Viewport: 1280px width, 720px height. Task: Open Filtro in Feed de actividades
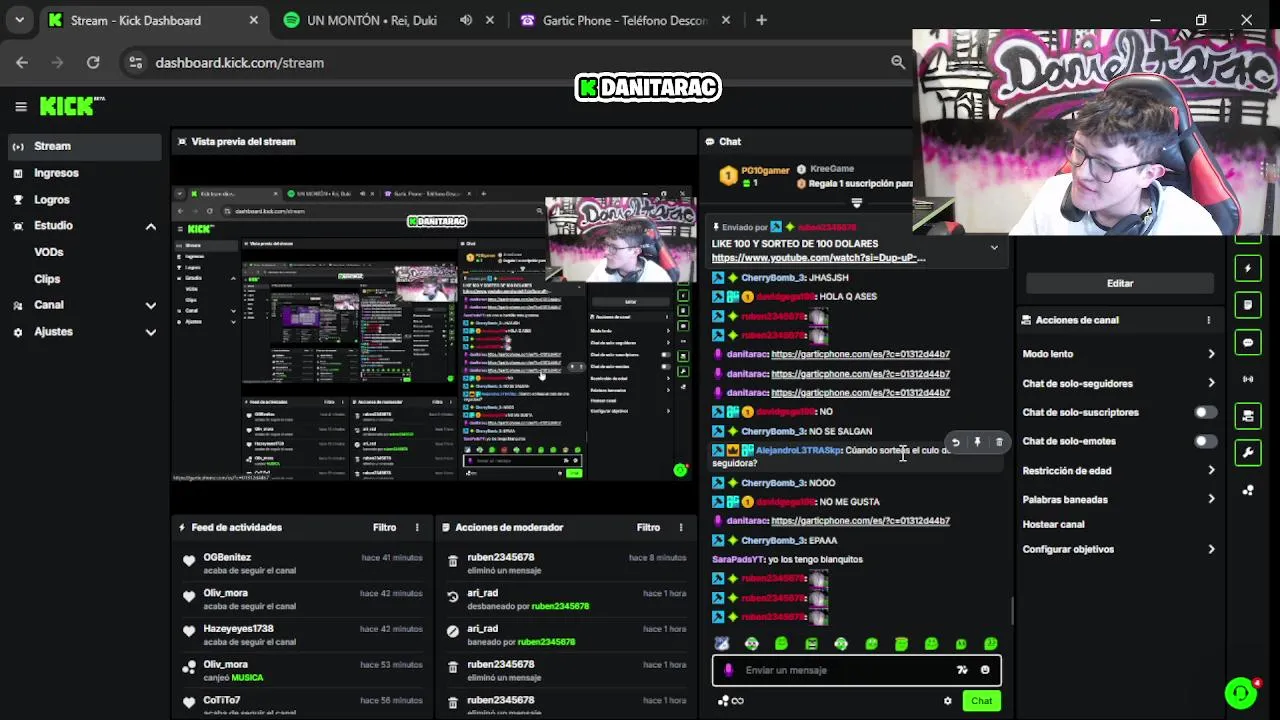pos(385,527)
